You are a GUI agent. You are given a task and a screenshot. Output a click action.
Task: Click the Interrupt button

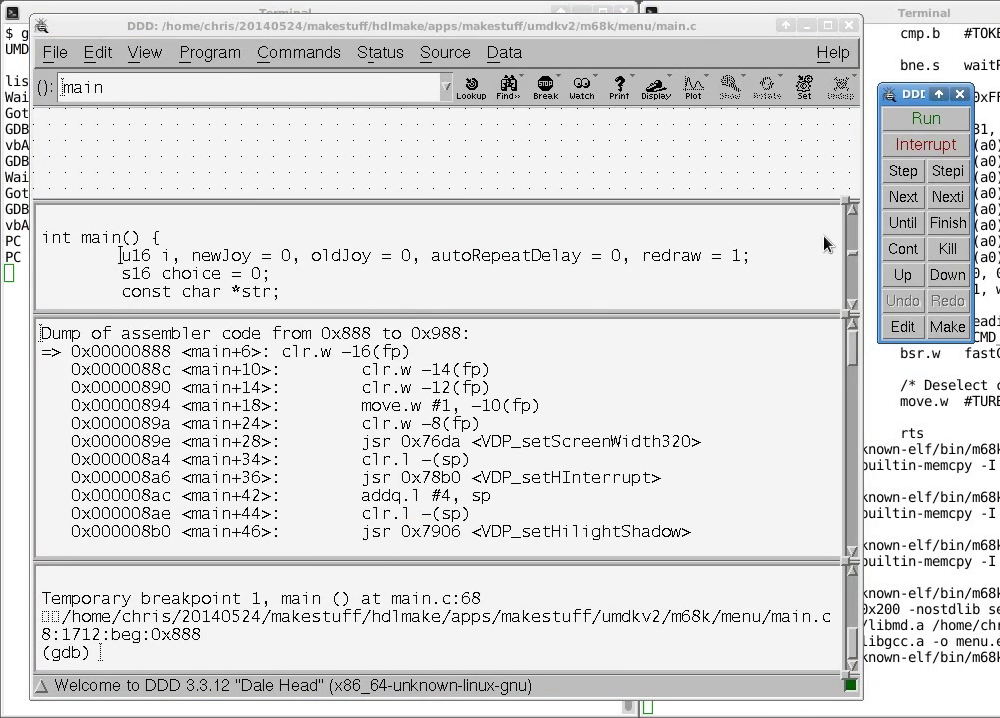coord(926,145)
